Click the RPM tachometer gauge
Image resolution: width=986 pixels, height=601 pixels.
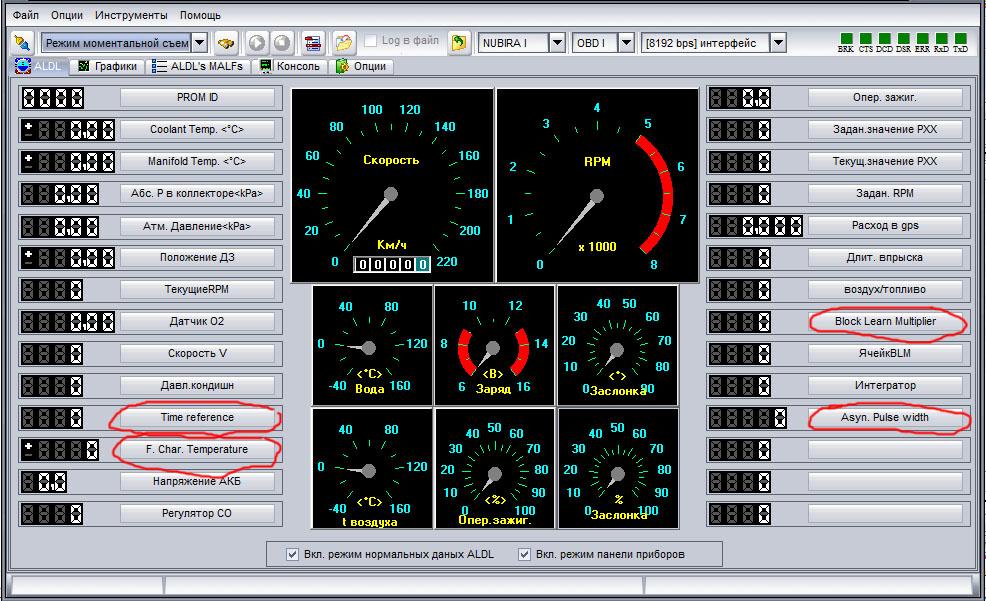click(x=597, y=185)
